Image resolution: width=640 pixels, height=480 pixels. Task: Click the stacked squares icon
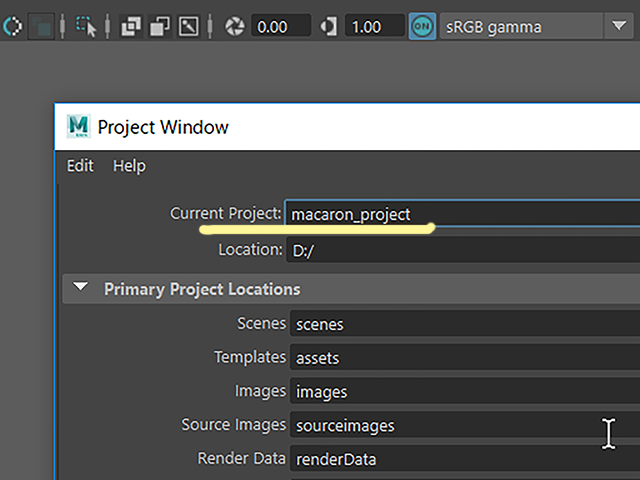pyautogui.click(x=160, y=27)
